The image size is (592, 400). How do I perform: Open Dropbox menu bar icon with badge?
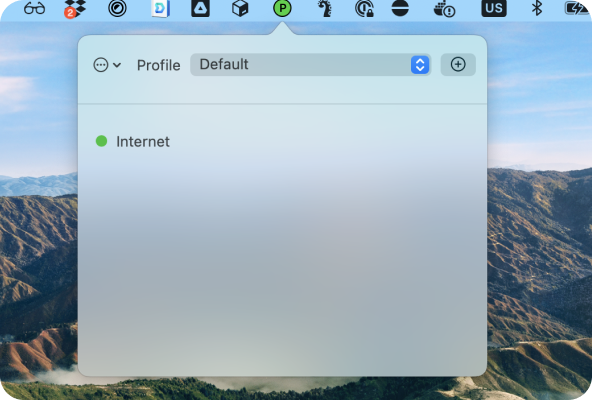tap(75, 9)
